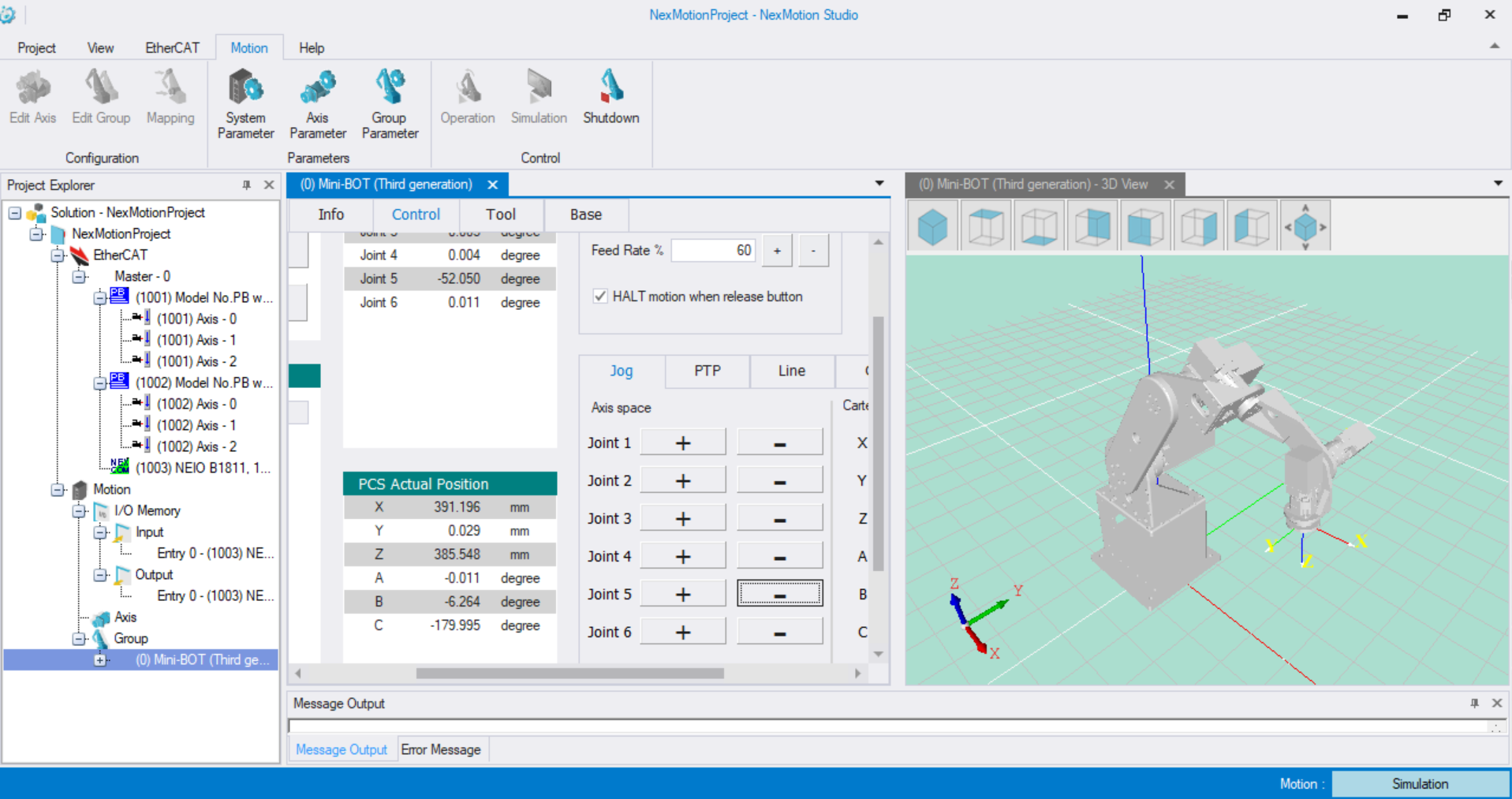Open the EtherCAT ribbon tab
This screenshot has width=1512, height=799.
(x=172, y=48)
